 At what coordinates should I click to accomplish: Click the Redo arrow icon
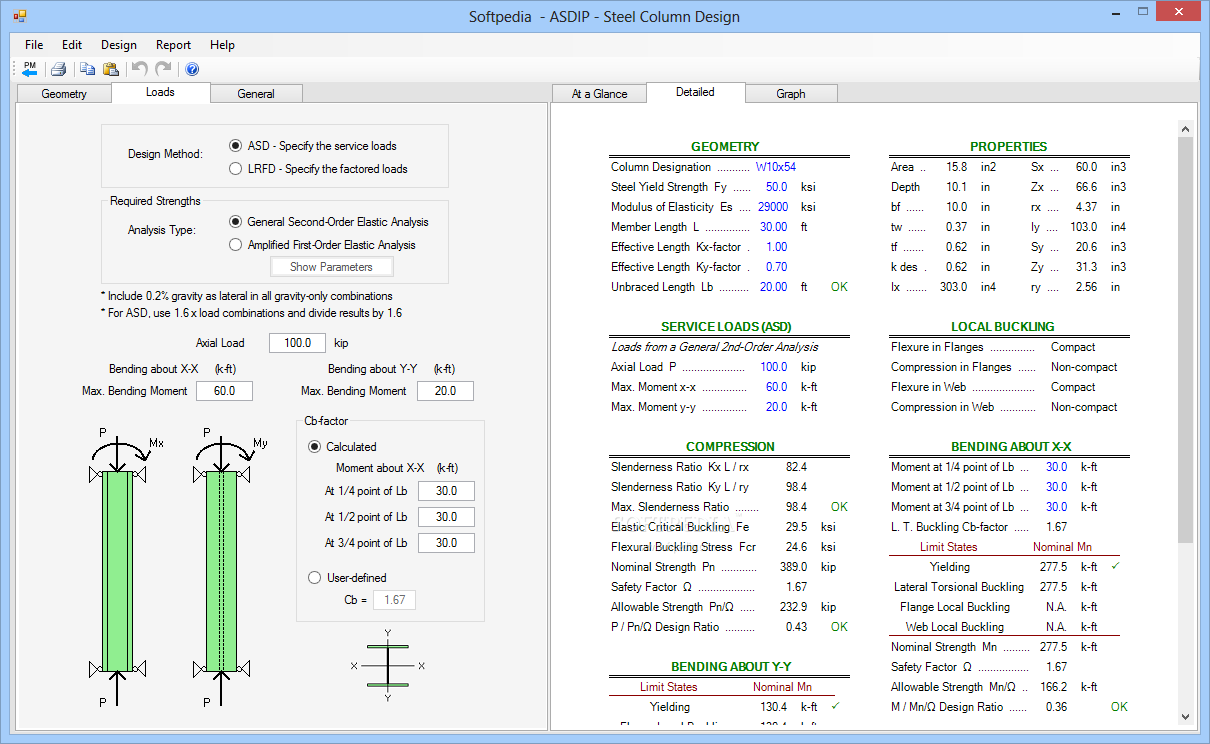pyautogui.click(x=163, y=69)
